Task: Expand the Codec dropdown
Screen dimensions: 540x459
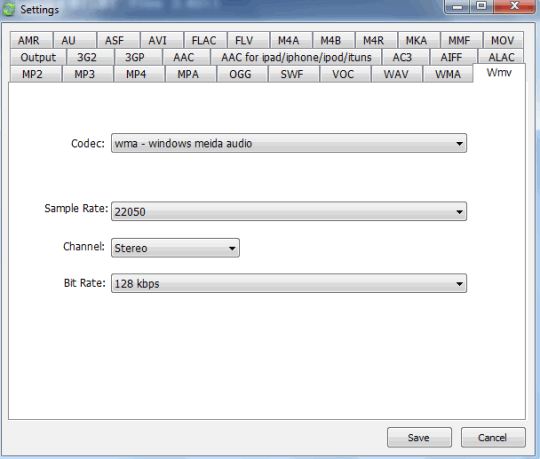Action: pos(289,143)
